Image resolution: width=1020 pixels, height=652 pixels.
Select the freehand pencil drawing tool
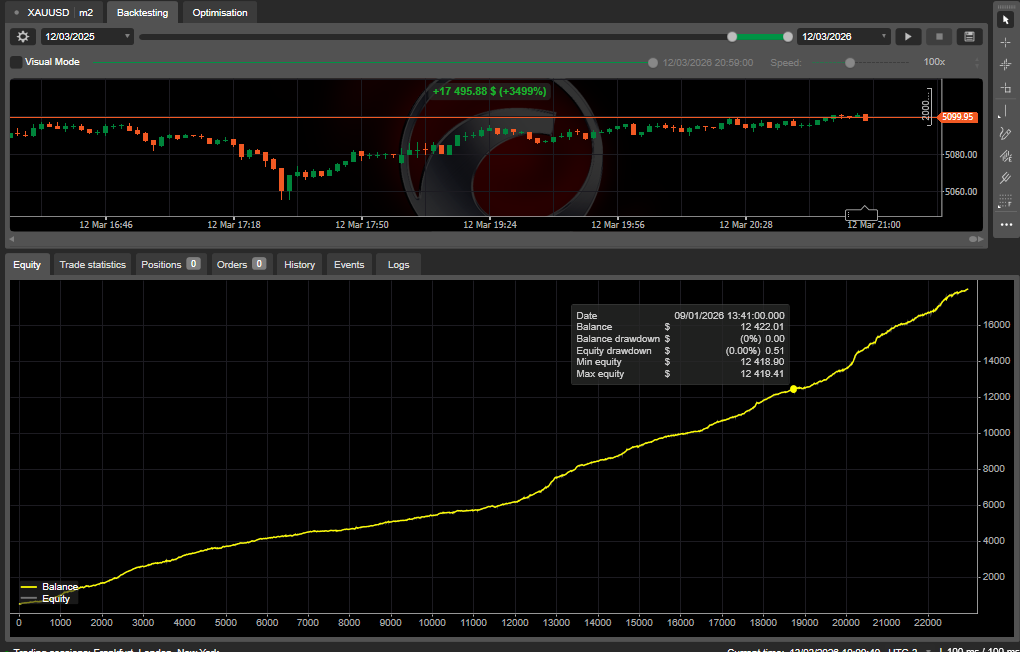(1005, 133)
